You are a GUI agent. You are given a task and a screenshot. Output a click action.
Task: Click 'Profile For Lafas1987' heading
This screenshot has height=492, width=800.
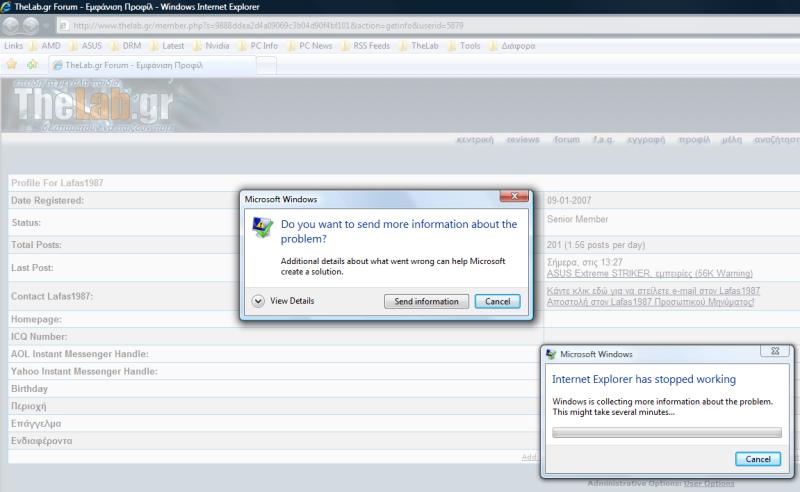(57, 183)
